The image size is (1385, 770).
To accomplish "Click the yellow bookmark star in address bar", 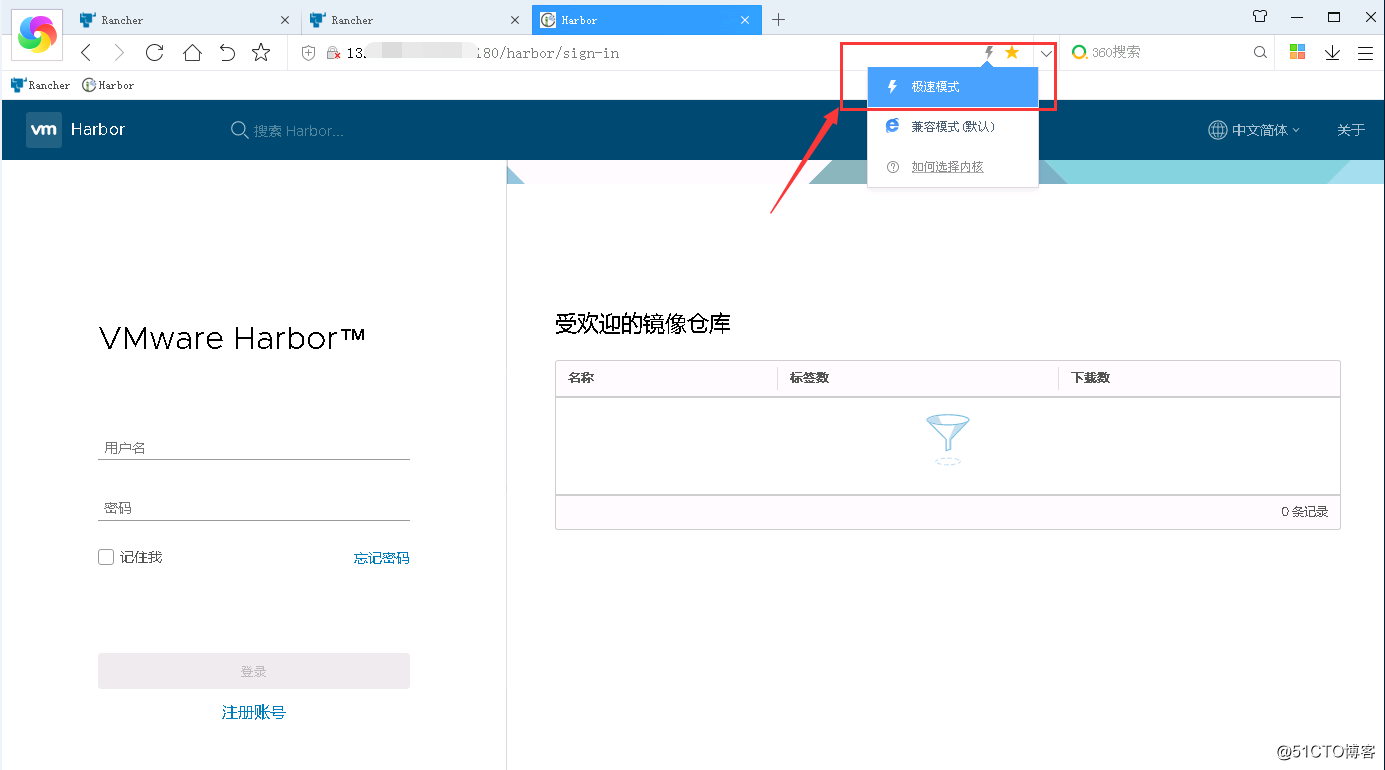I will [x=1012, y=52].
